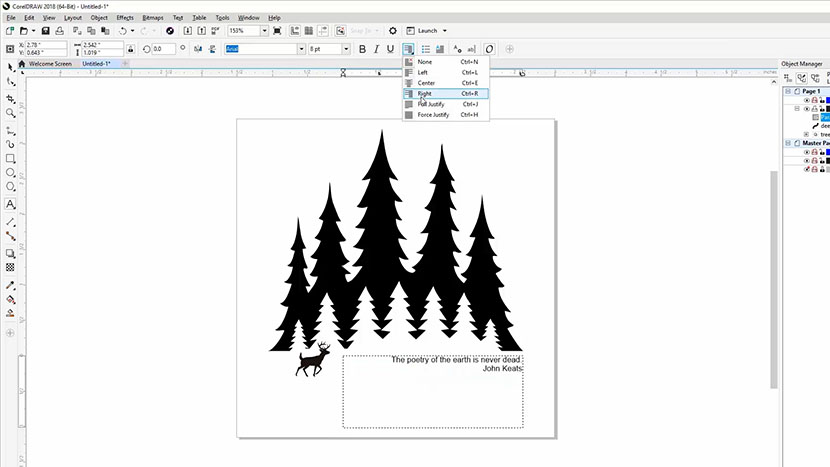The image size is (830, 467).
Task: Select the Zoom tool magnifier
Action: [x=10, y=113]
